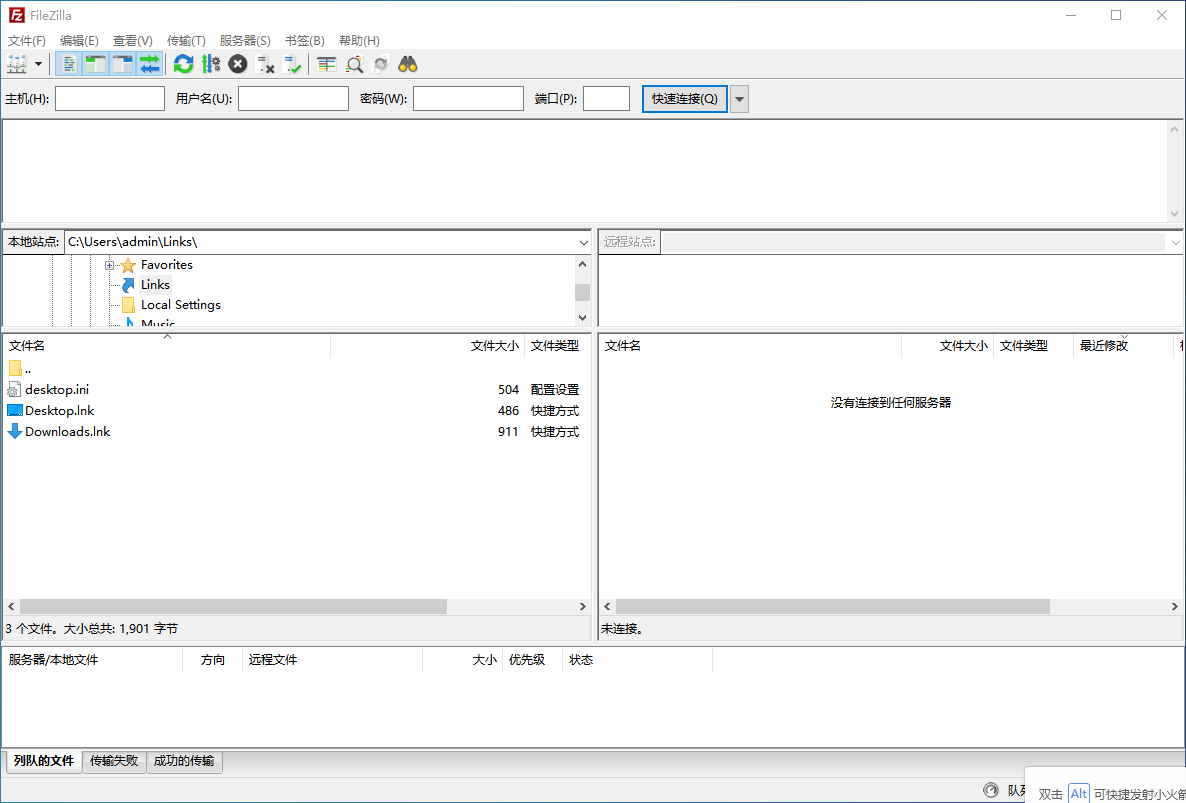1186x803 pixels.
Task: Open the quickconnect history dropdown
Action: click(x=737, y=98)
